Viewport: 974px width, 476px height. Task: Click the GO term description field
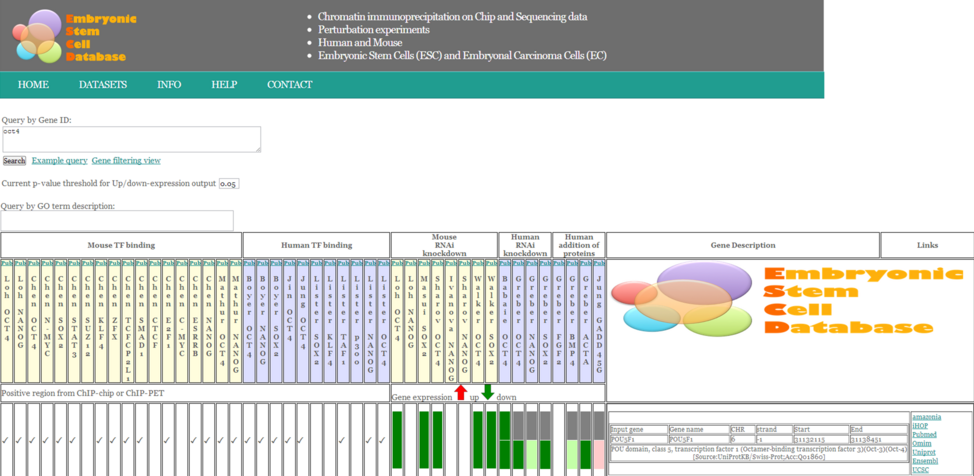point(117,220)
